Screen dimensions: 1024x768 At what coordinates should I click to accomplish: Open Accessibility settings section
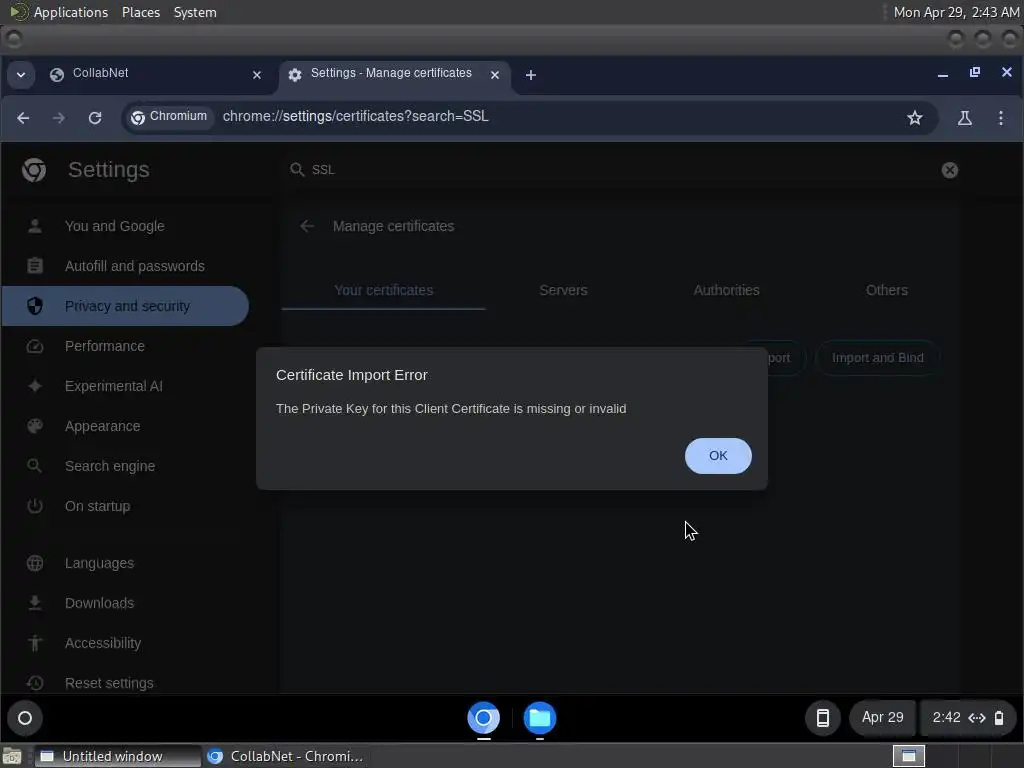click(125, 643)
